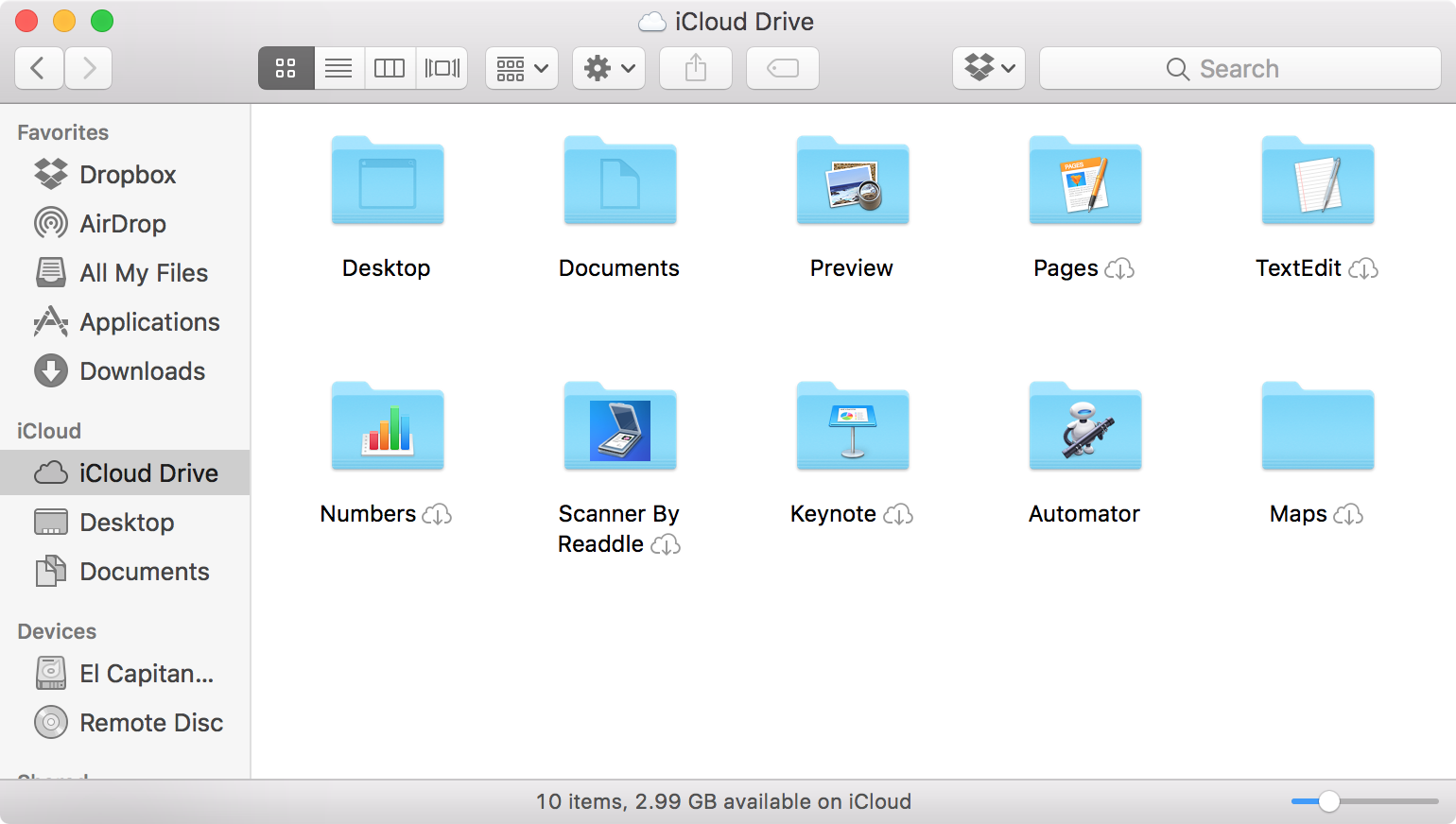Viewport: 1456px width, 824px height.
Task: Click the Documents folder name label
Action: [619, 268]
